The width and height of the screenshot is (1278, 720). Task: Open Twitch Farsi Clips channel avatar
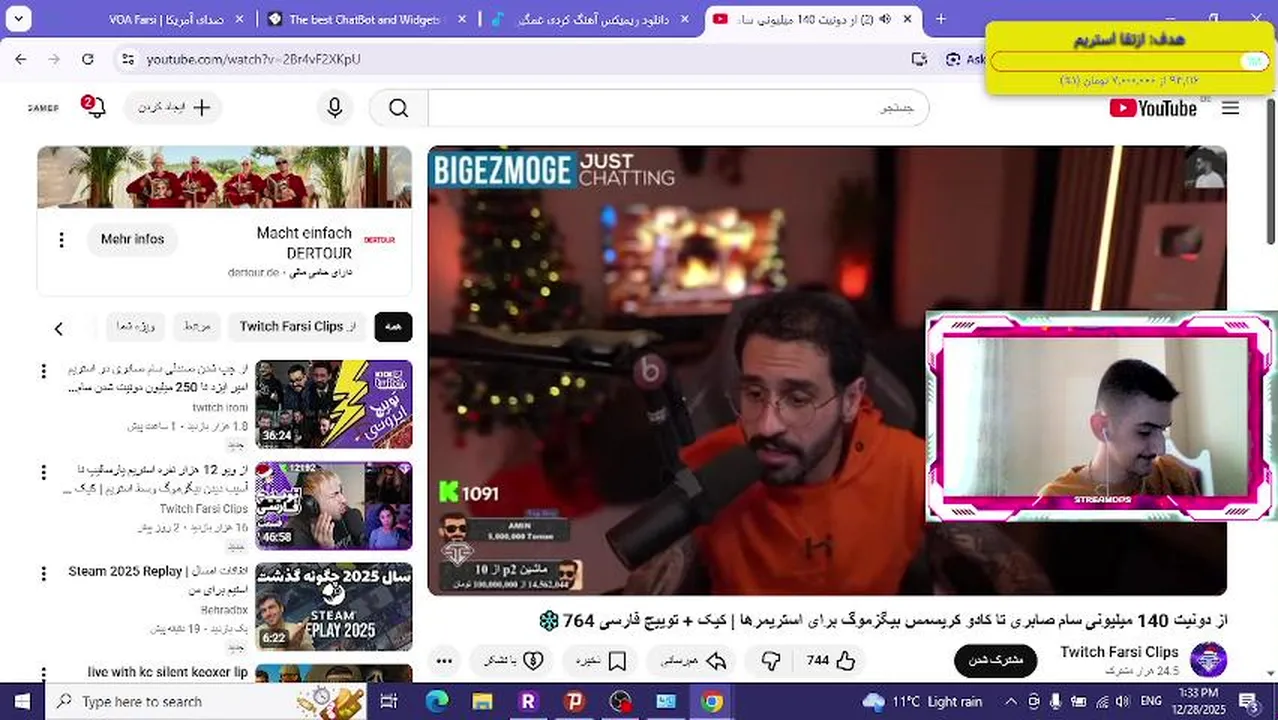coord(1208,660)
